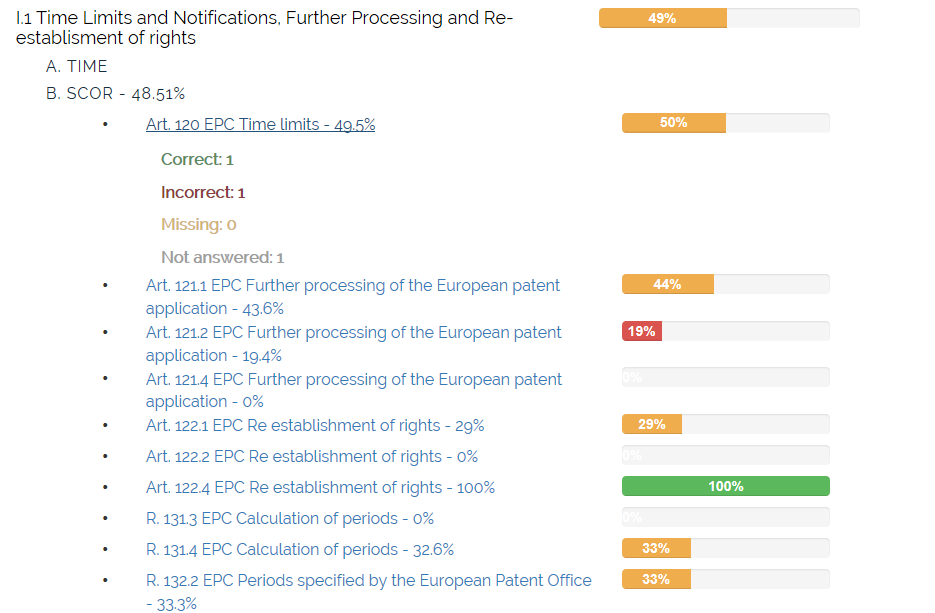Open Art. 122.1 EPC Re establishment link

tap(314, 426)
